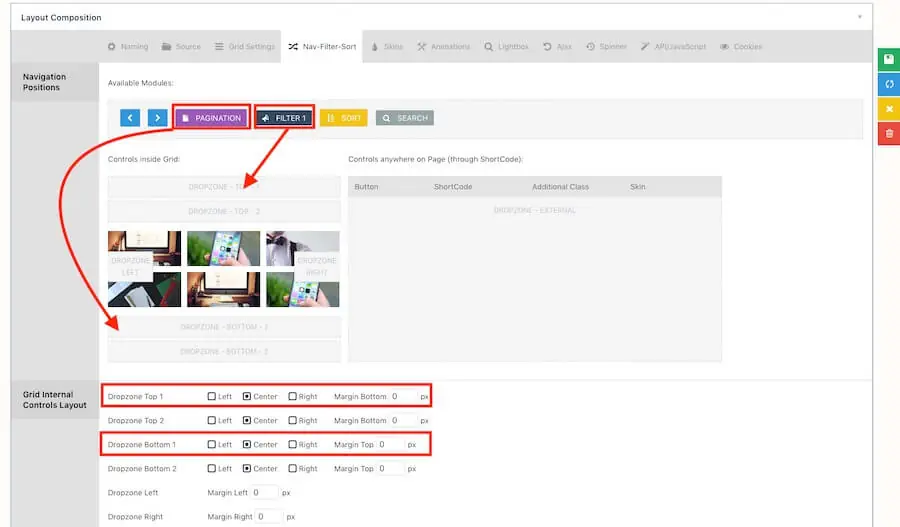Click the Dropzone External area
The width and height of the screenshot is (900, 527).
point(534,279)
